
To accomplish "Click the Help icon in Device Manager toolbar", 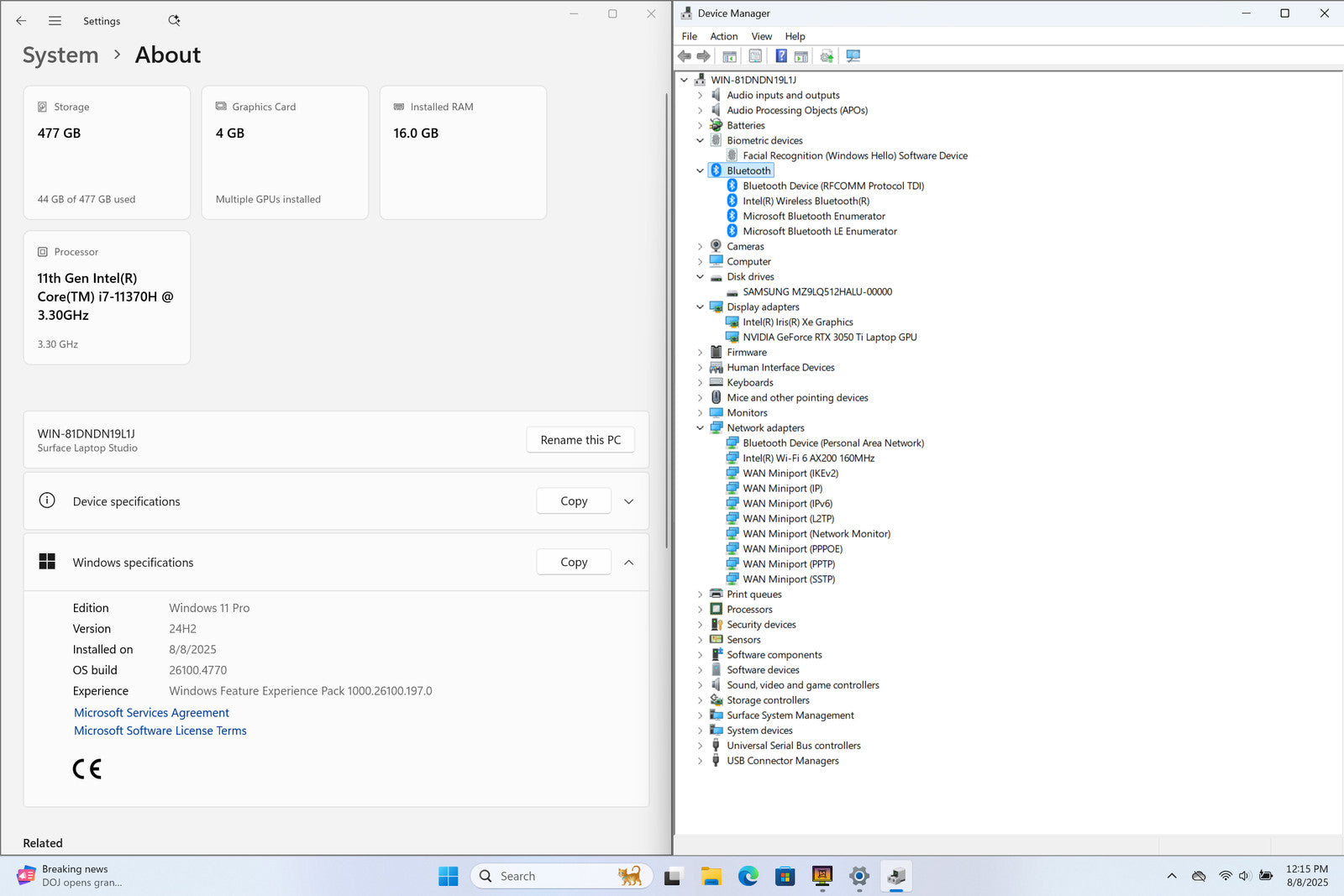I will [780, 56].
